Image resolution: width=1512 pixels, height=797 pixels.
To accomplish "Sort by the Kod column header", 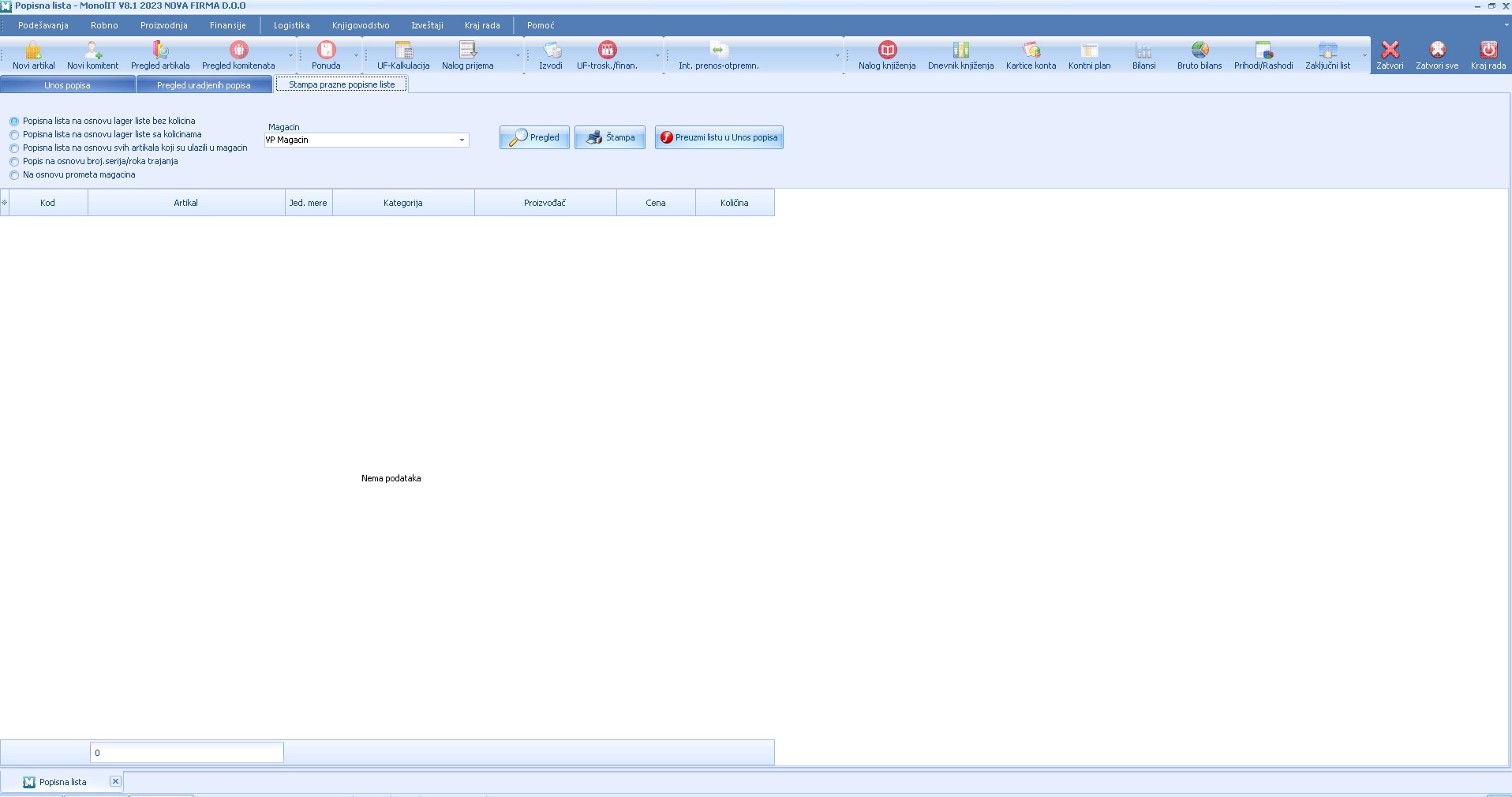I will coord(48,203).
